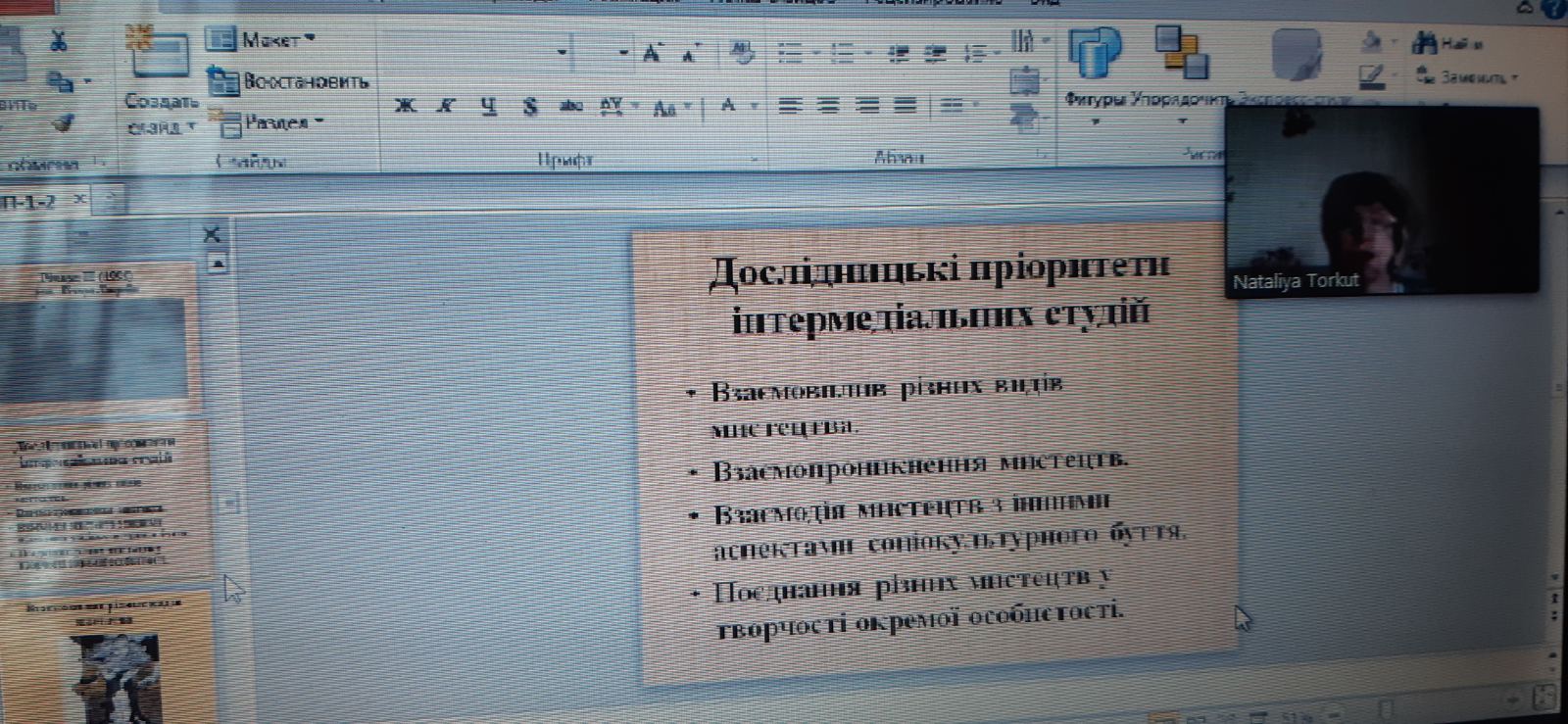
Task: Open the Макет layout dropdown
Action: (261, 40)
